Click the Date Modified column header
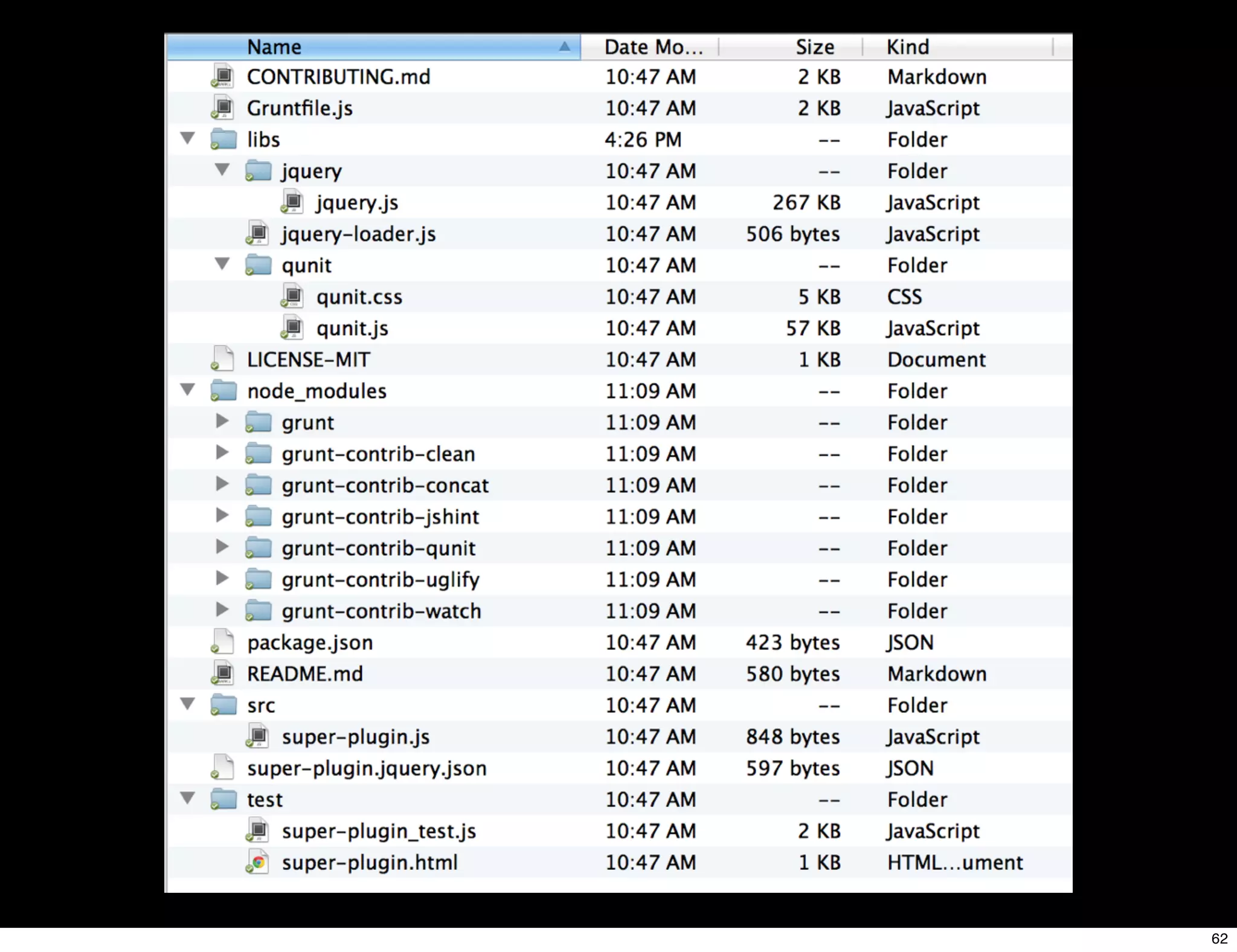This screenshot has height=952, width=1237. [x=654, y=47]
